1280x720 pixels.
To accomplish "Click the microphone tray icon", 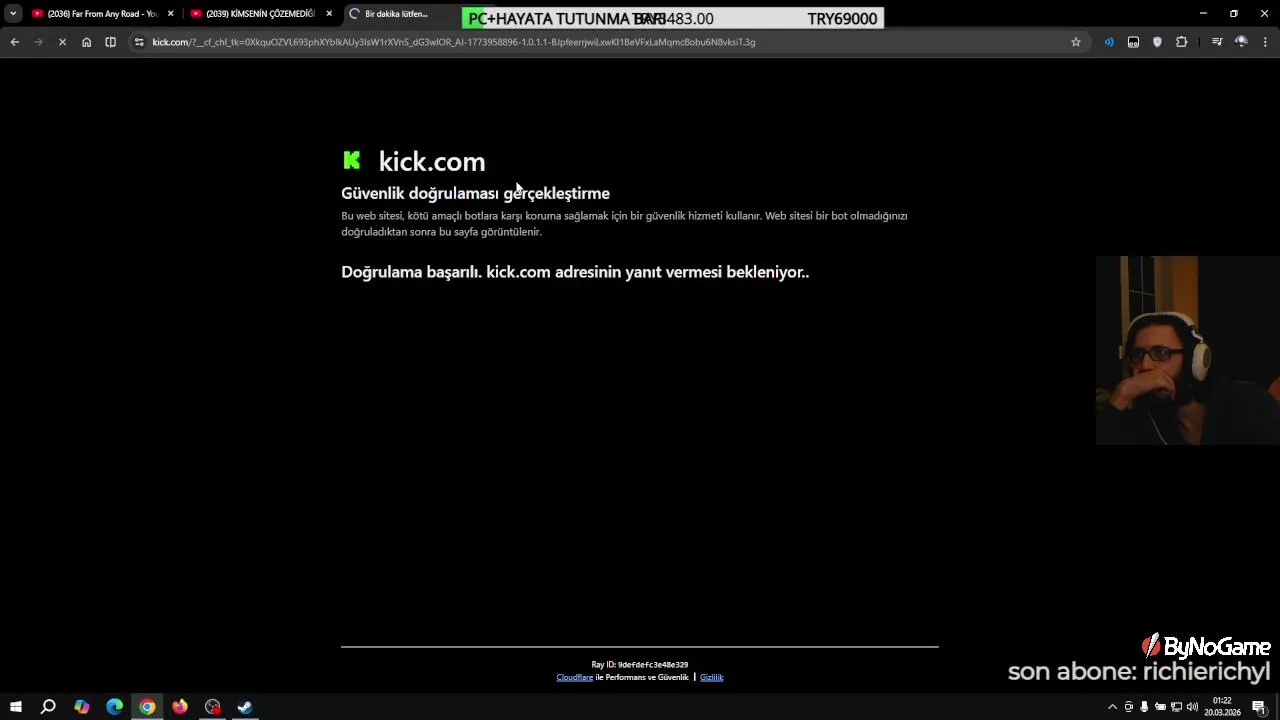I will click(1144, 707).
